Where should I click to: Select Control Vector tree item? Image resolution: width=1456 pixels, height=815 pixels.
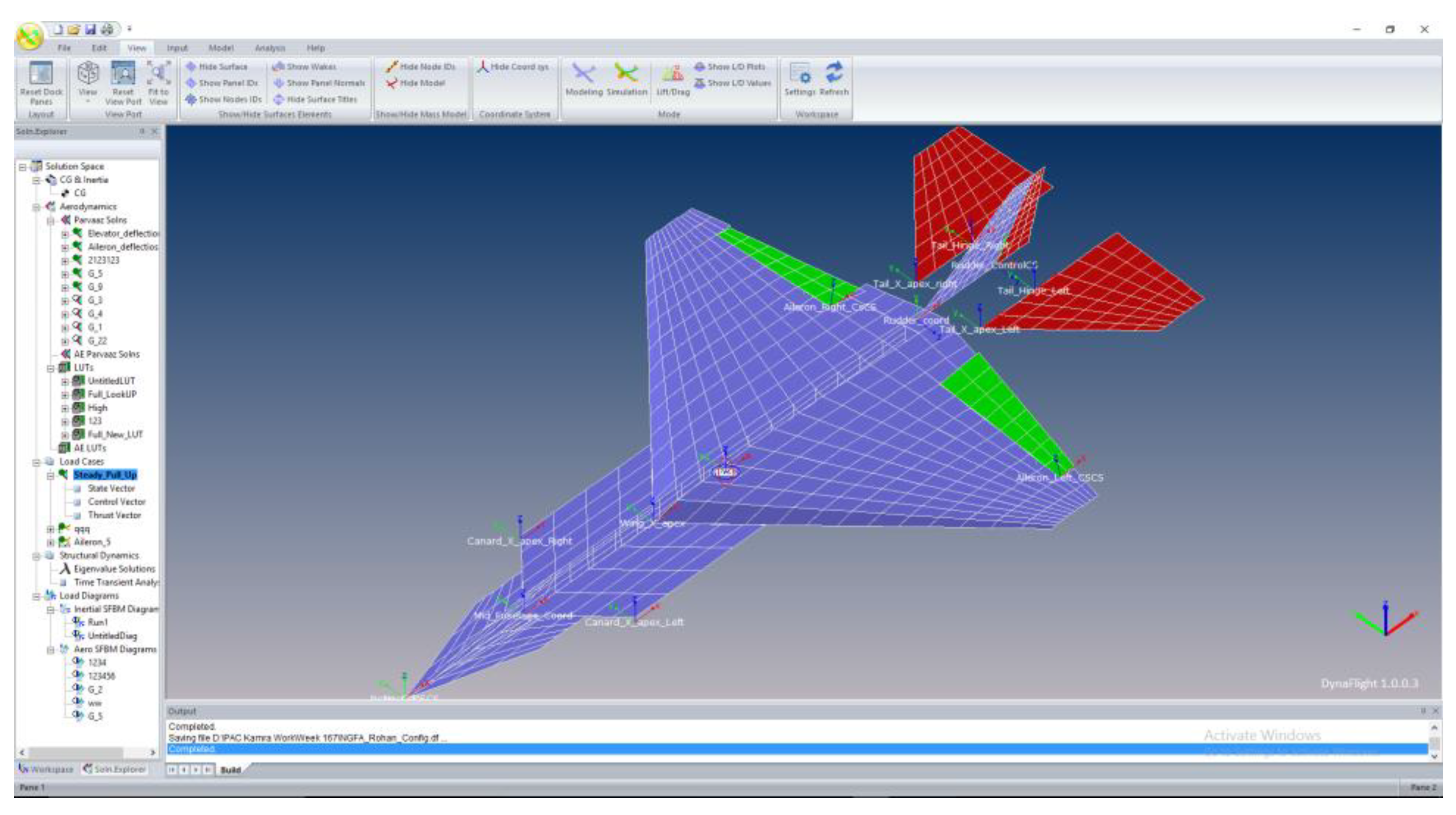click(x=117, y=502)
